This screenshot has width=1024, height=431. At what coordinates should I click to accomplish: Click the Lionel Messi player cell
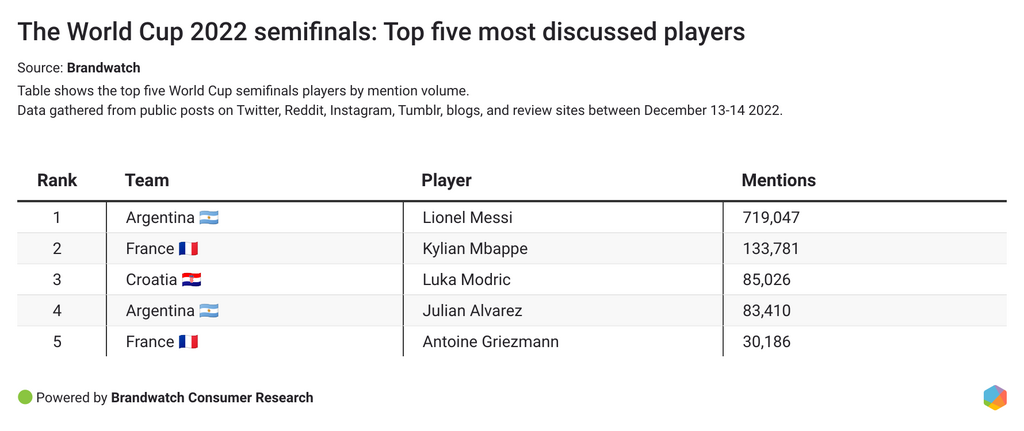[x=467, y=218]
